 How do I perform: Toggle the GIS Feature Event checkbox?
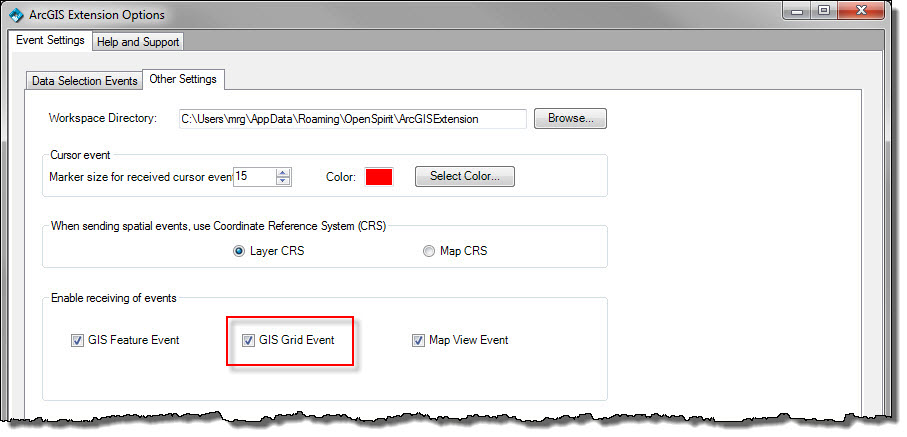tap(77, 340)
